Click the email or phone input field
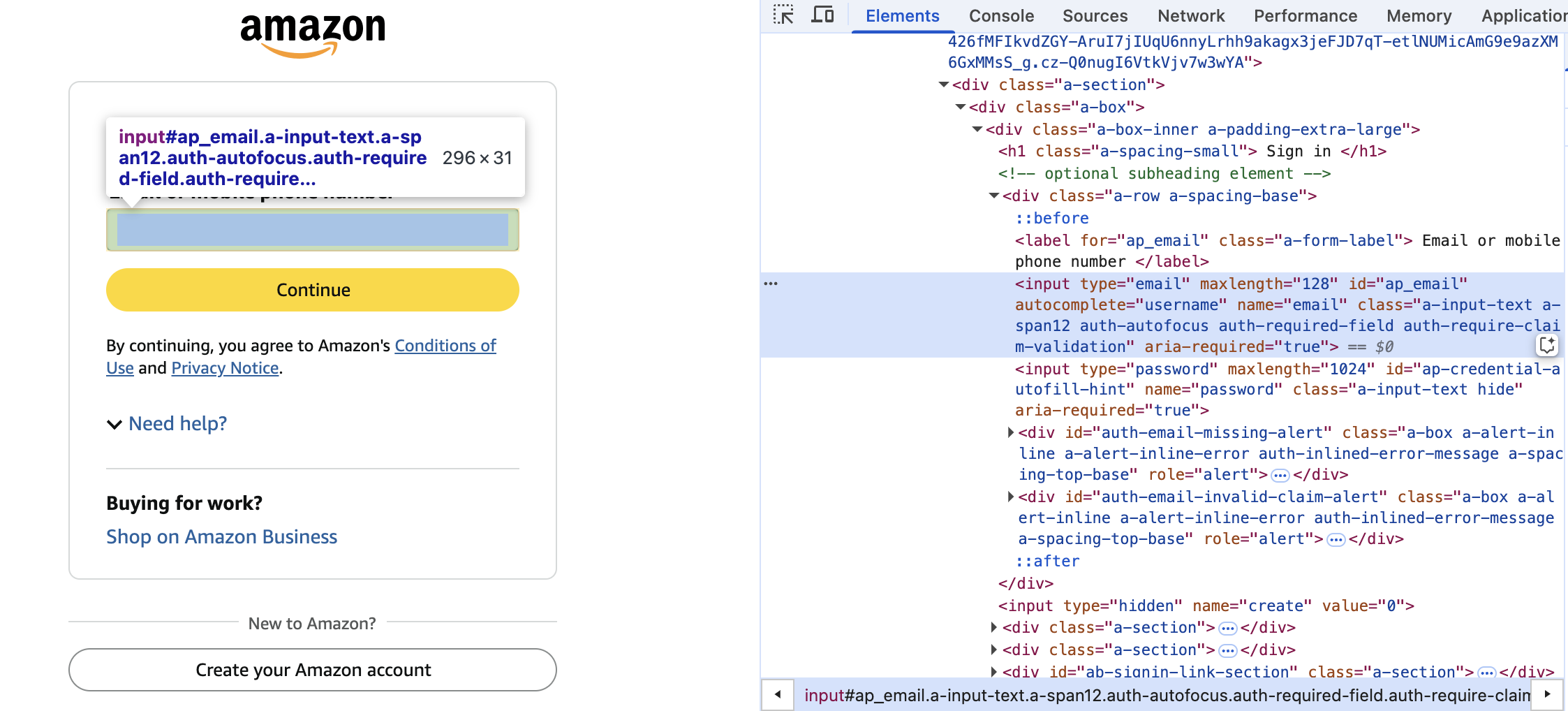The width and height of the screenshot is (1568, 711). click(x=312, y=230)
